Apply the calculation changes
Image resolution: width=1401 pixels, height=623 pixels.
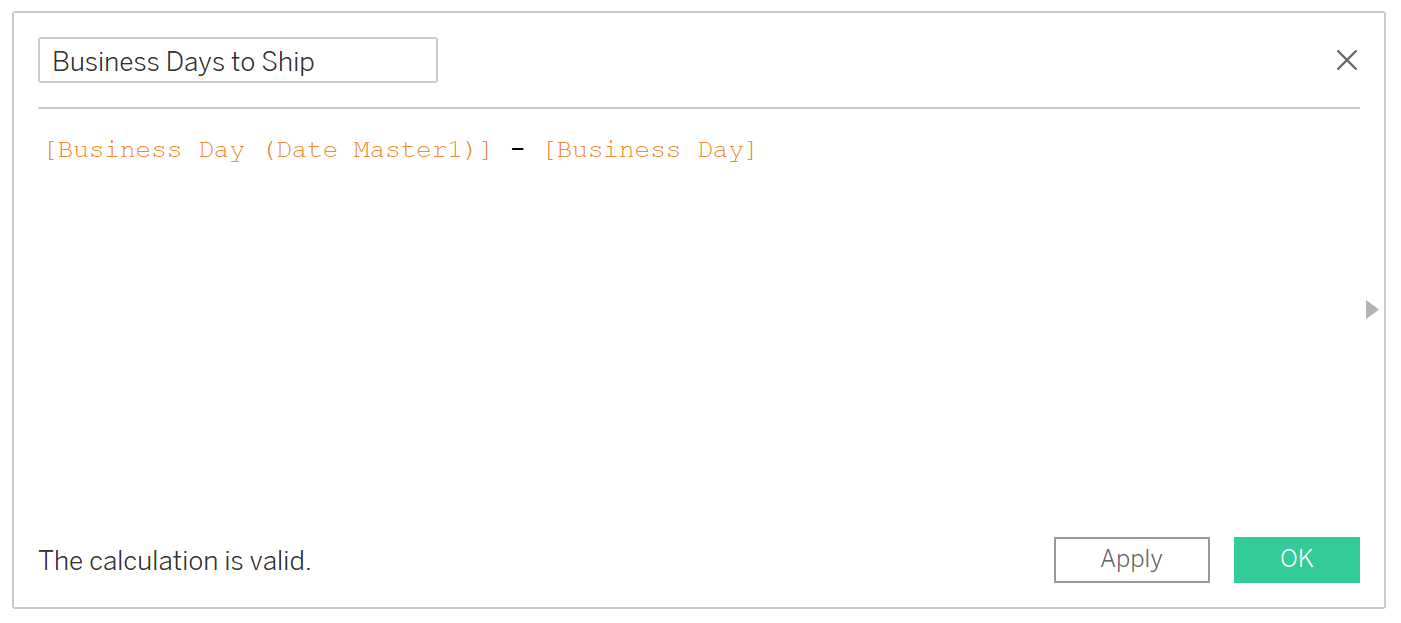click(x=1131, y=559)
